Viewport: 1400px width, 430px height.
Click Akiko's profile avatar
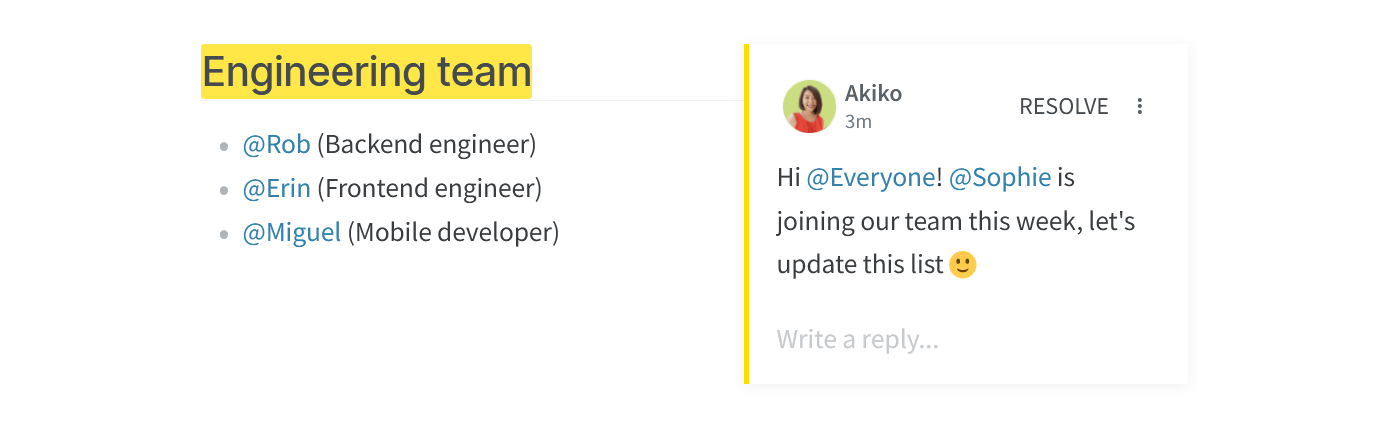click(809, 106)
